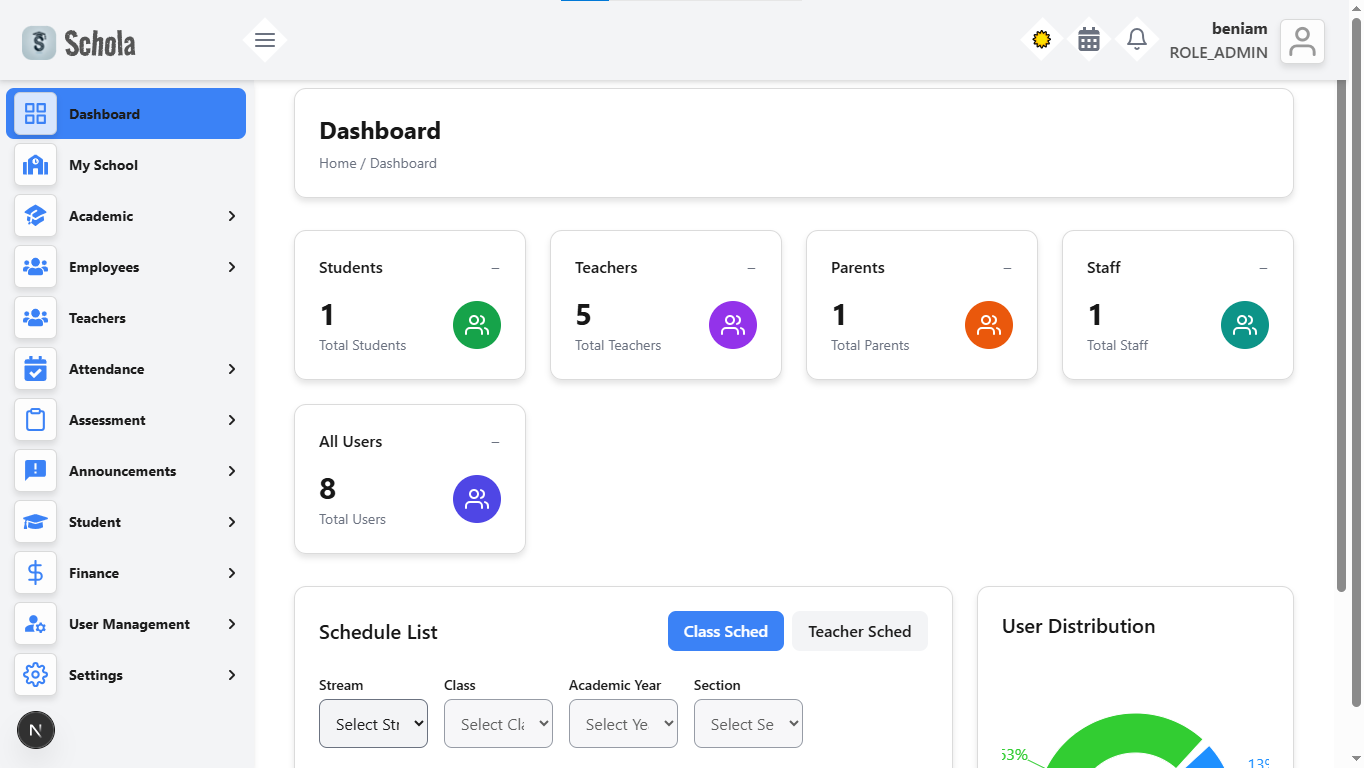Image resolution: width=1364 pixels, height=768 pixels.
Task: Switch to Teacher Sched tab
Action: [x=859, y=632]
